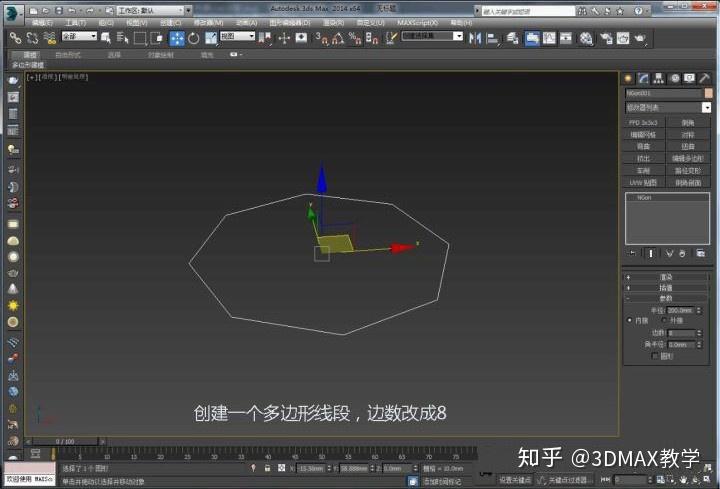Toggle the 3D Snaps button
This screenshot has height=489, width=720.
point(322,38)
